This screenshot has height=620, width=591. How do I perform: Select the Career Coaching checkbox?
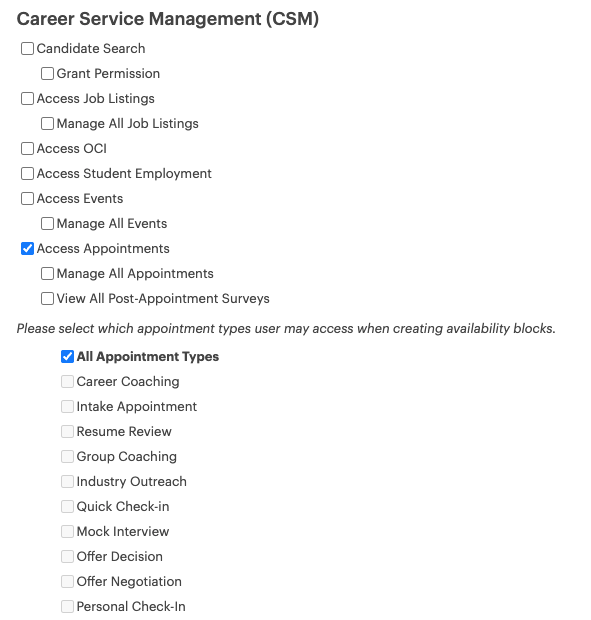[x=67, y=382]
